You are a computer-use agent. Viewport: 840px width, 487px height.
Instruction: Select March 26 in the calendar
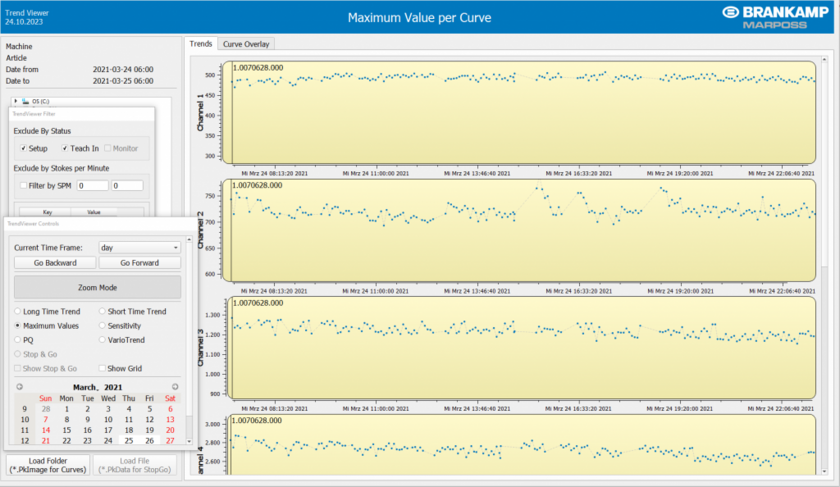point(149,440)
